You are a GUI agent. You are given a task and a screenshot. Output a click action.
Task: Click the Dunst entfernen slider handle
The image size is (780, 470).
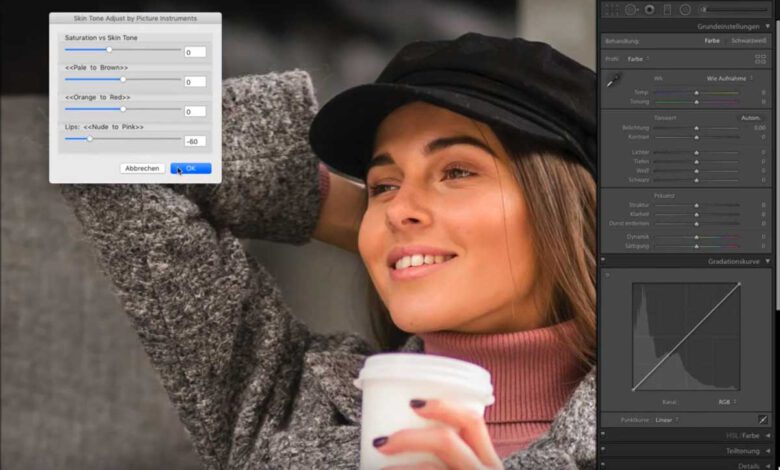696,224
